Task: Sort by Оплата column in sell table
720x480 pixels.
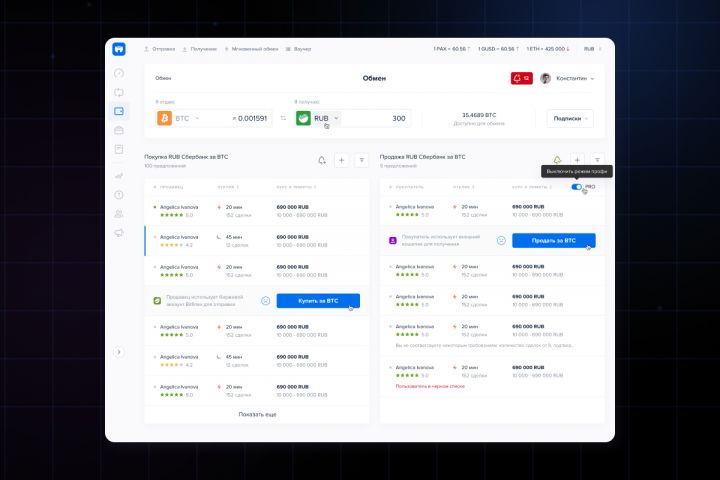Action: point(464,187)
